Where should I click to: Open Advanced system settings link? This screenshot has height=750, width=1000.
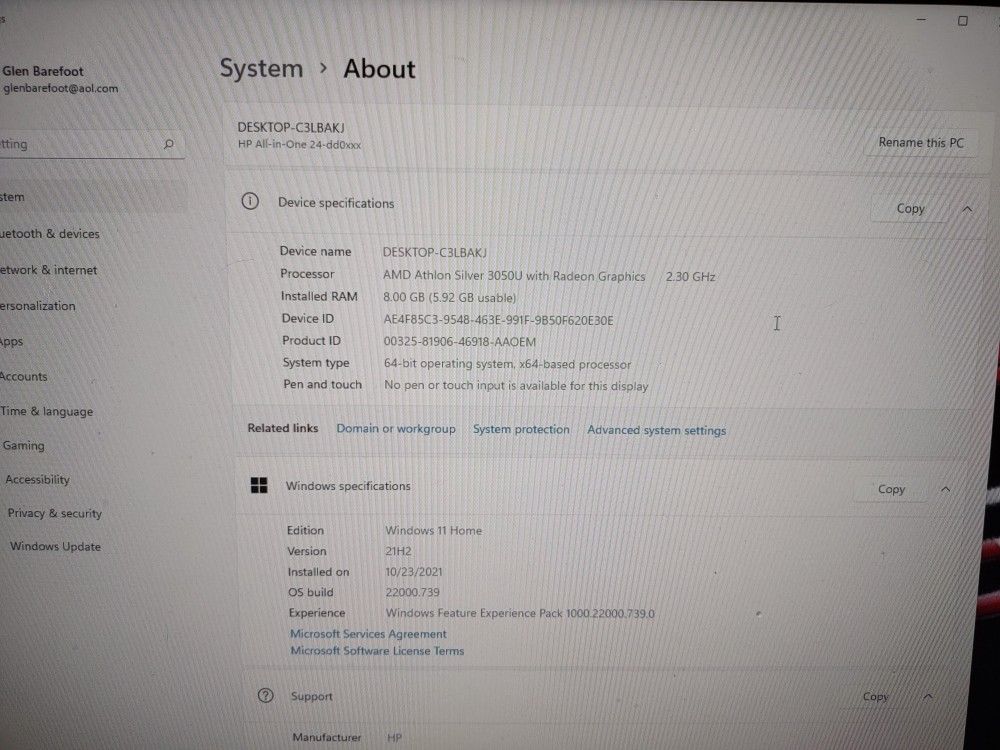656,430
